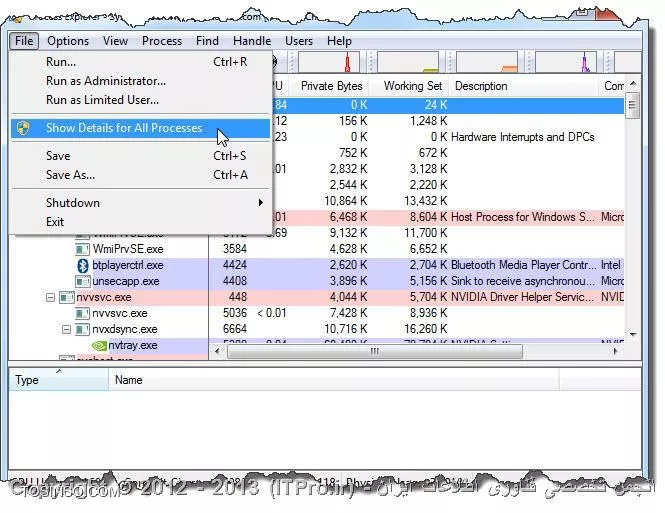Click the orange toolbar mini graph
Viewport: 665px width, 513px height.
[x=487, y=62]
